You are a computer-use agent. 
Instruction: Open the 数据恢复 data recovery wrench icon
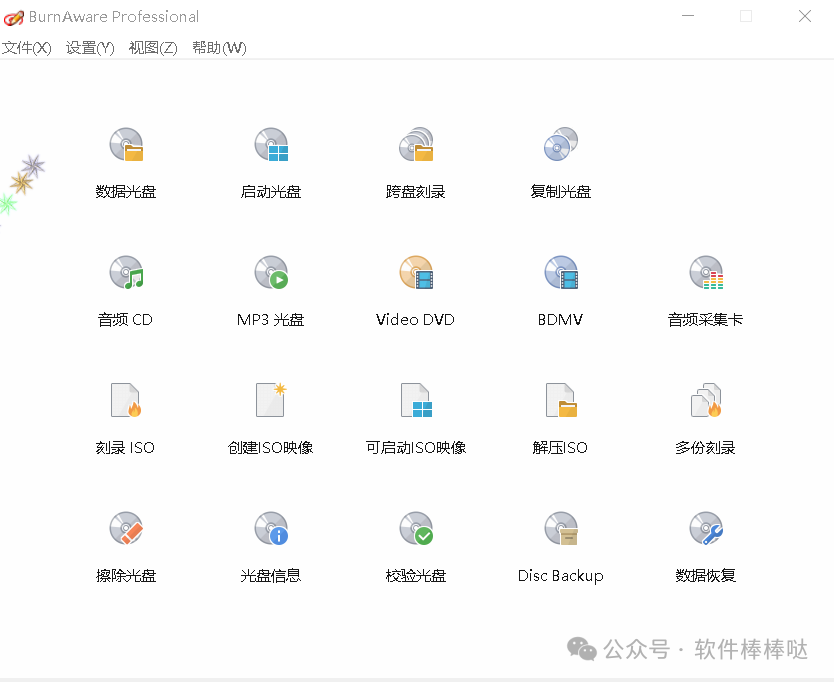click(706, 528)
